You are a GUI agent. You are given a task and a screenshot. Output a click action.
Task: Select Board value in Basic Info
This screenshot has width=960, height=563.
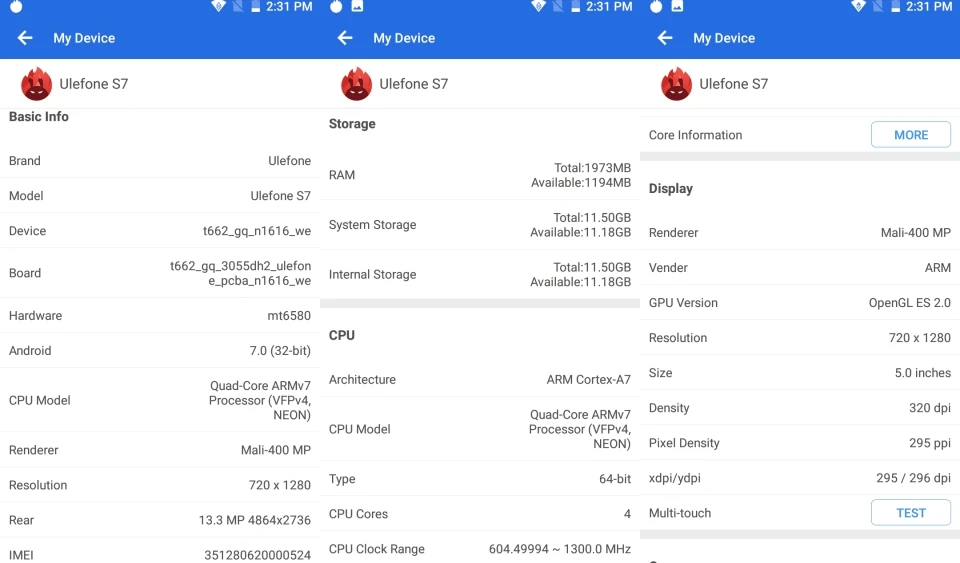(x=240, y=274)
